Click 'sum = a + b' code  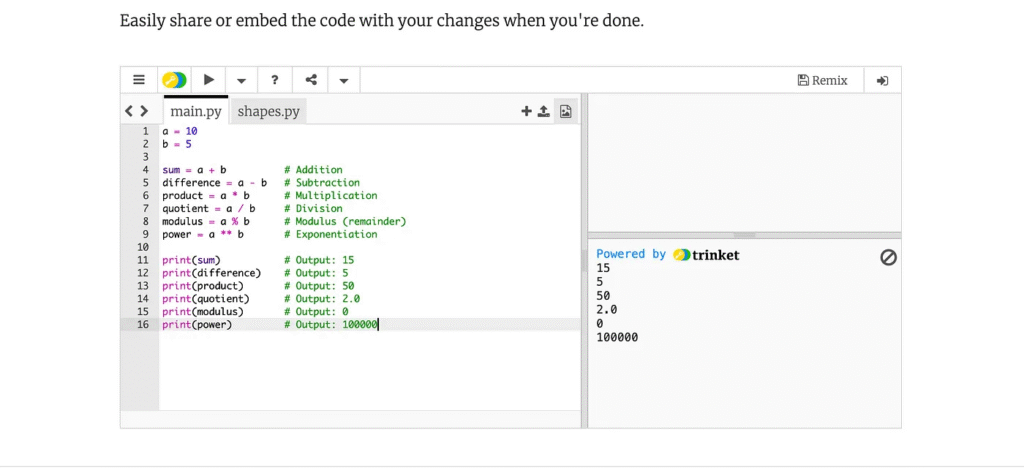(x=194, y=170)
